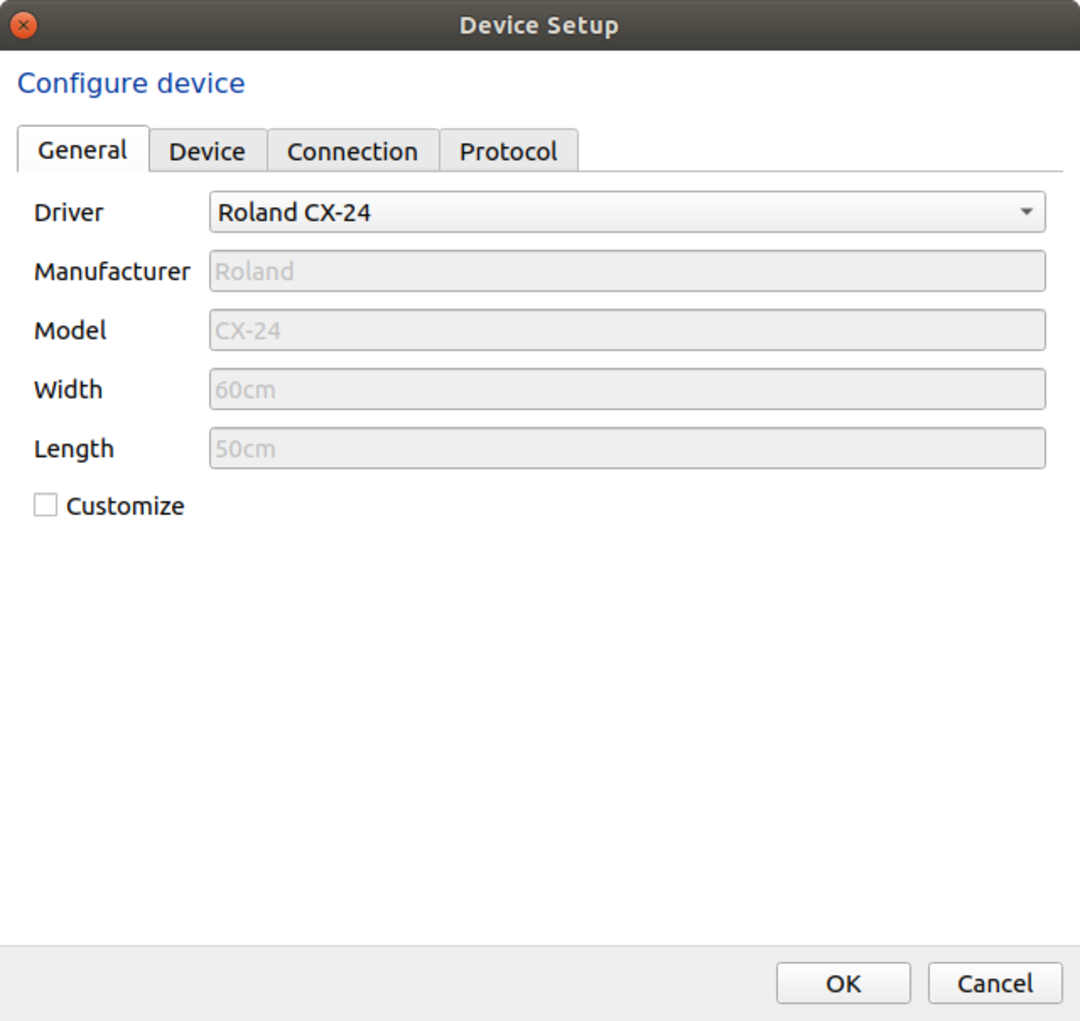
Task: Click the Driver label
Action: click(69, 213)
